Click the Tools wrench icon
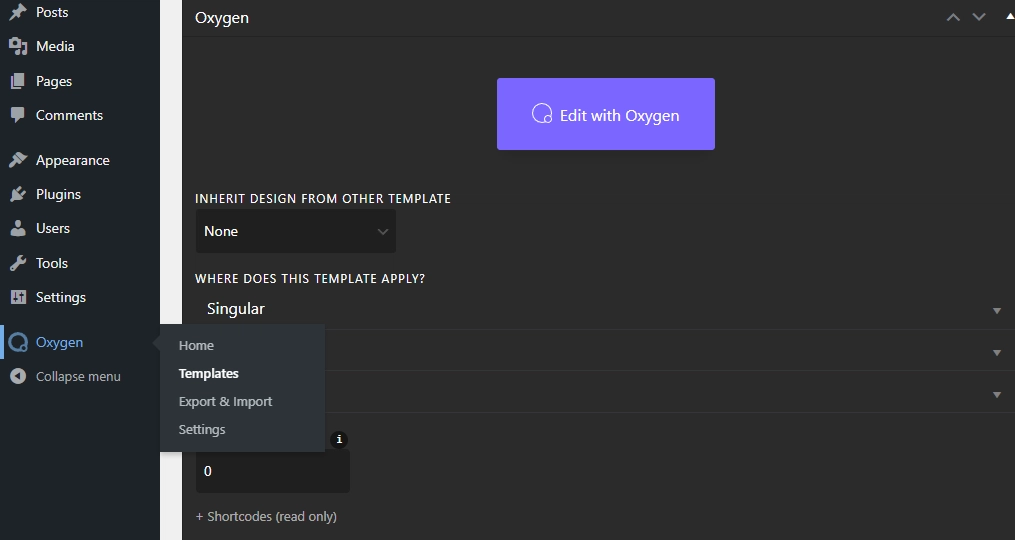Image resolution: width=1015 pixels, height=540 pixels. tap(18, 263)
